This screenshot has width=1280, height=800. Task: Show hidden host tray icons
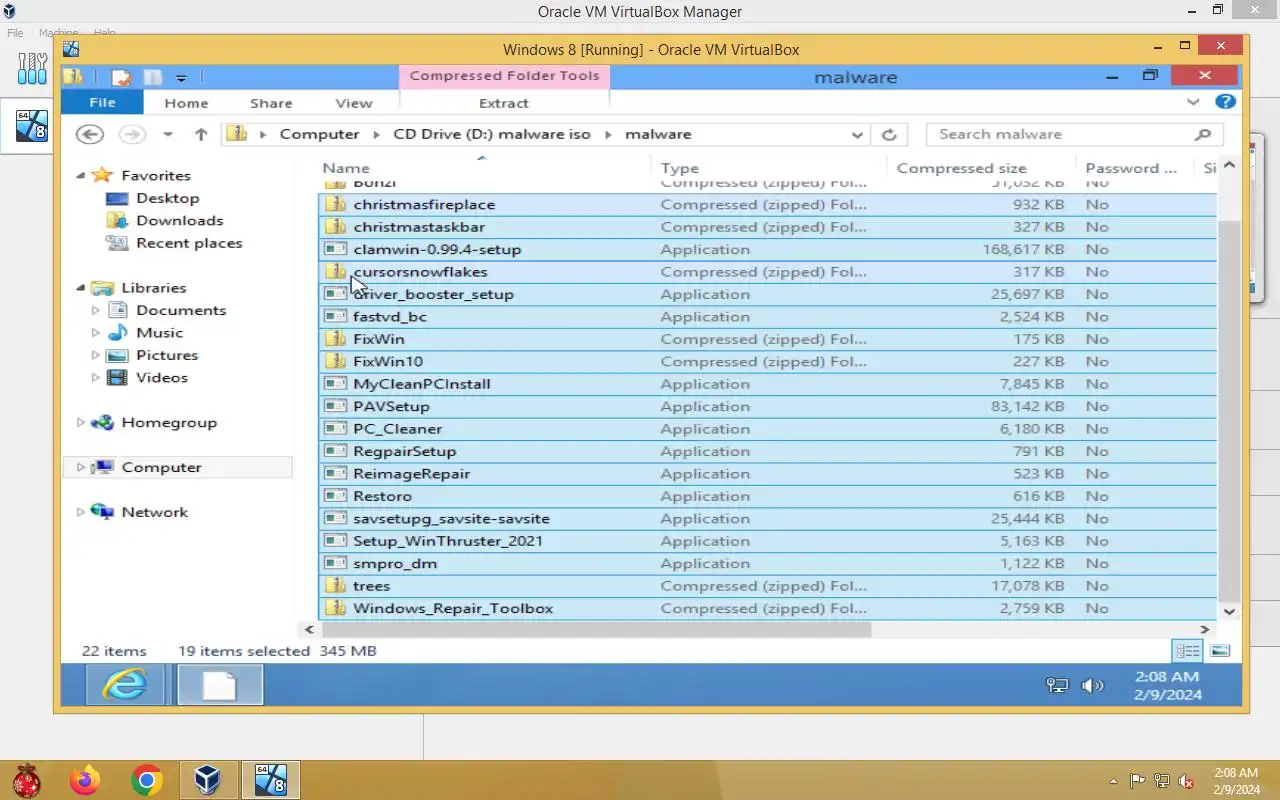tap(1113, 781)
